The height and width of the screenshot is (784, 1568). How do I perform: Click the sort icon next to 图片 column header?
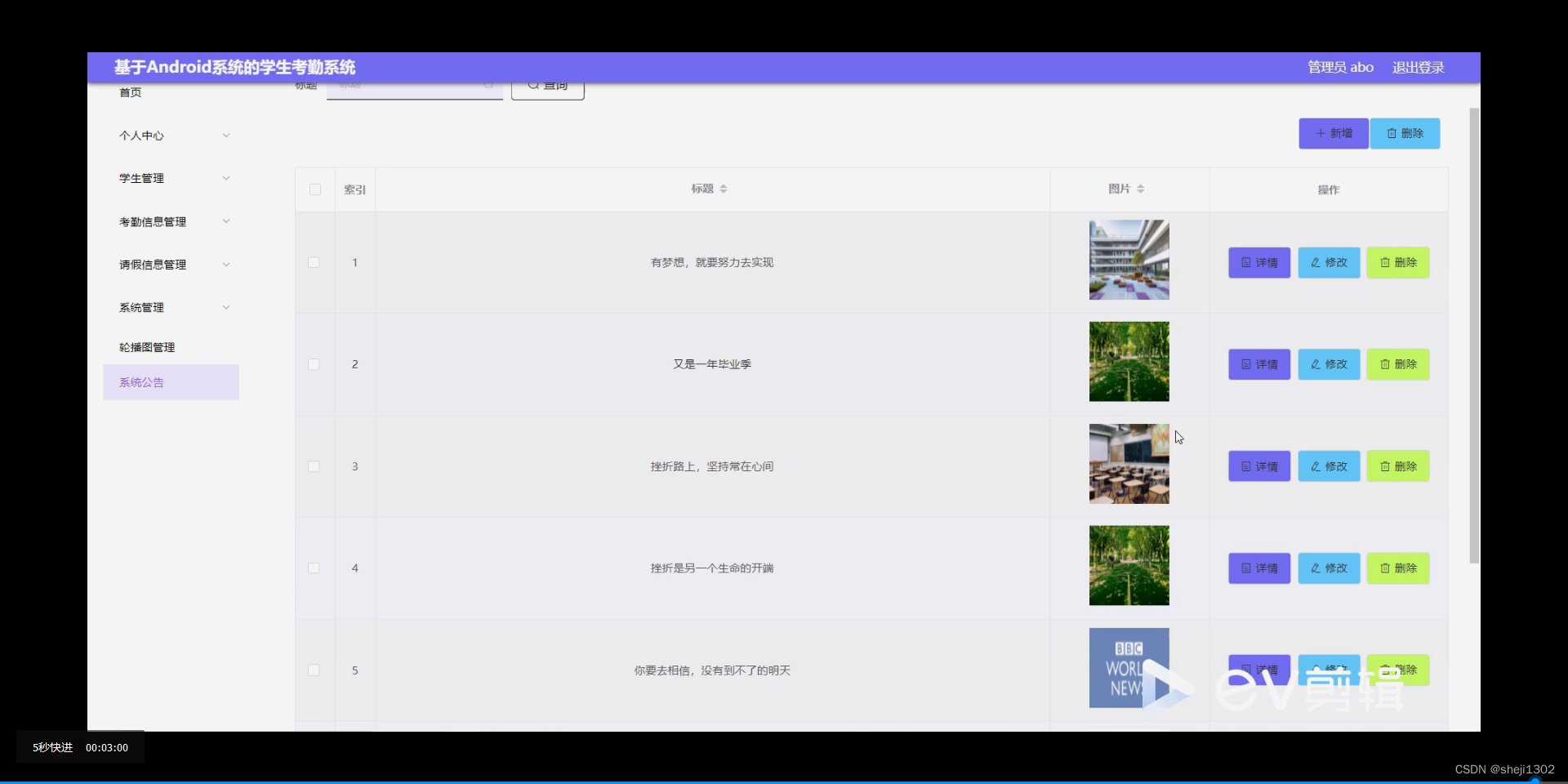[x=1143, y=189]
